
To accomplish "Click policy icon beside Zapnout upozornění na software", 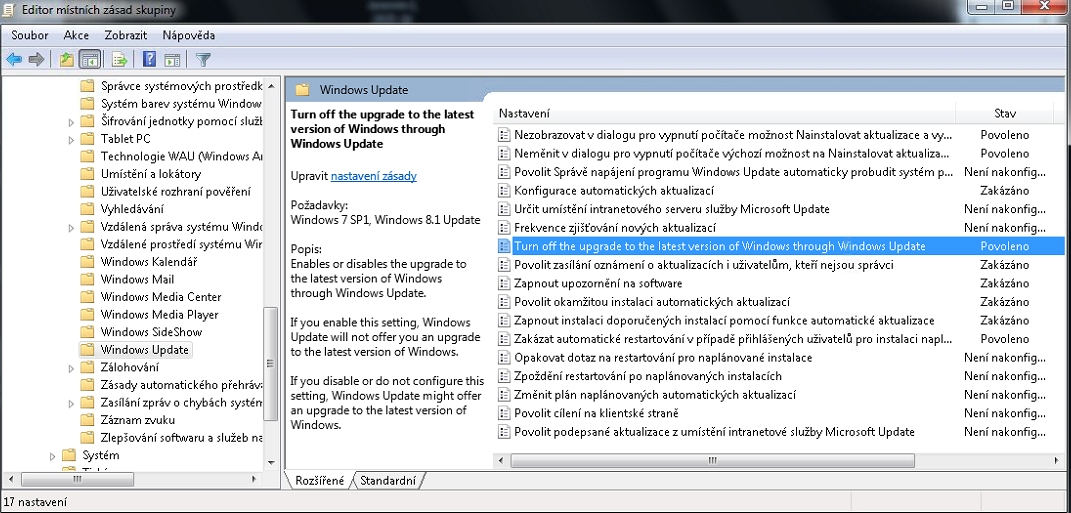I will (x=504, y=283).
